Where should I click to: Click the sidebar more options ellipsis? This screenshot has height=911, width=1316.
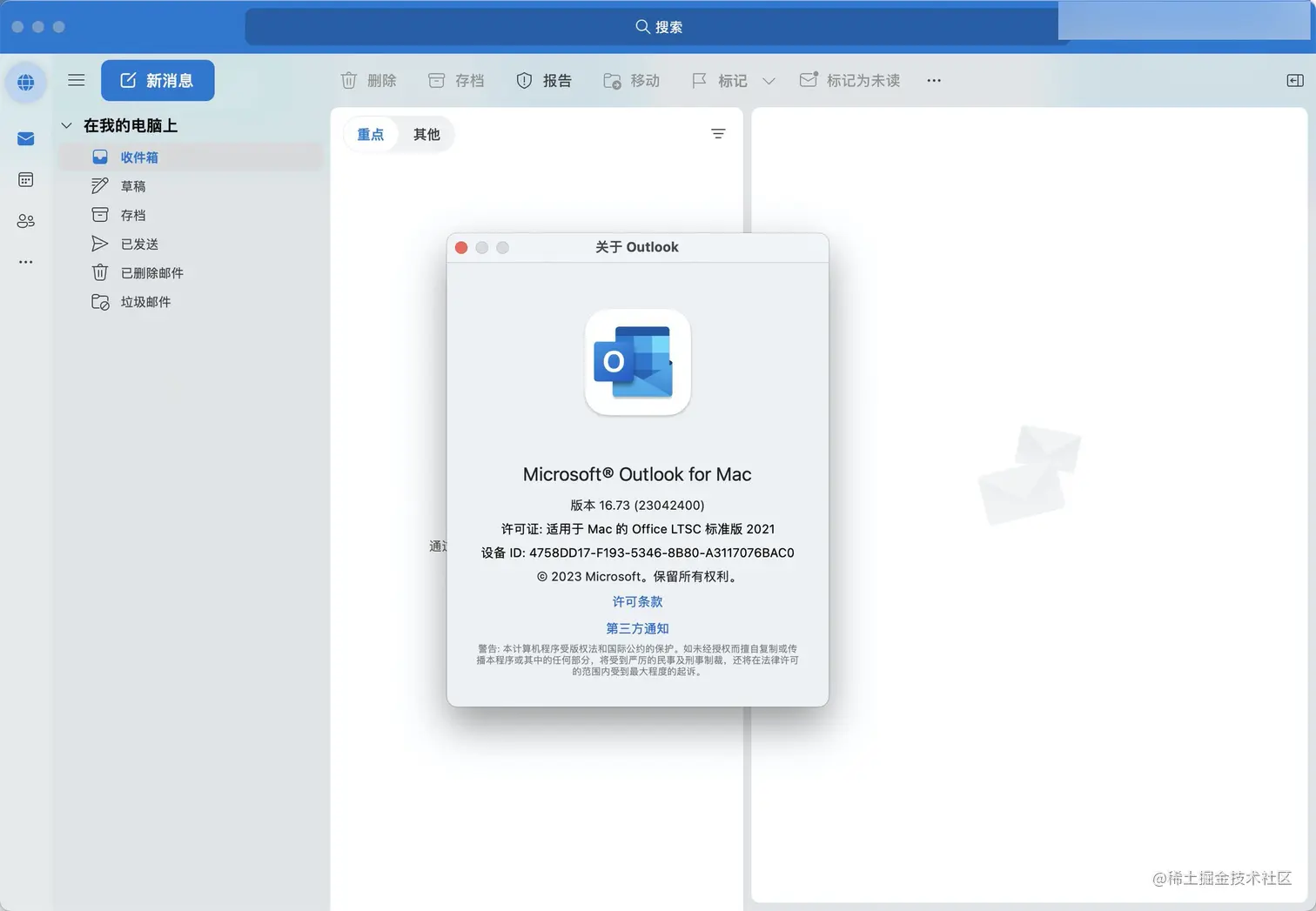[x=26, y=261]
